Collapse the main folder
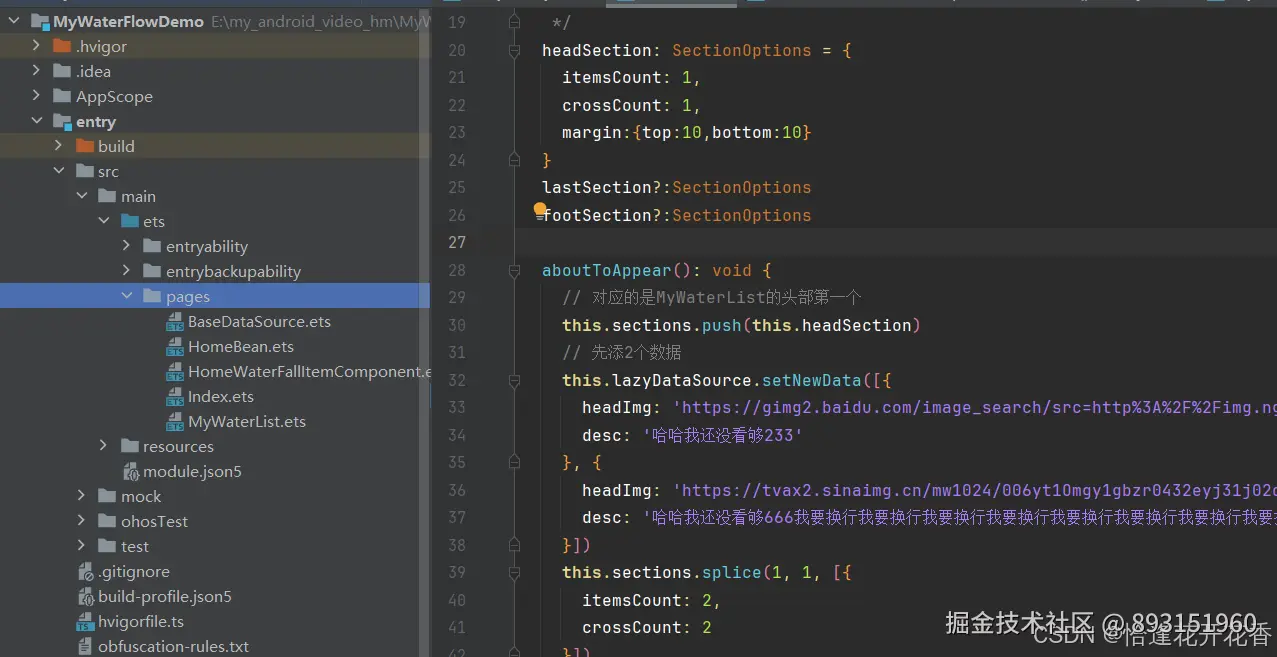The image size is (1277, 657). [82, 196]
